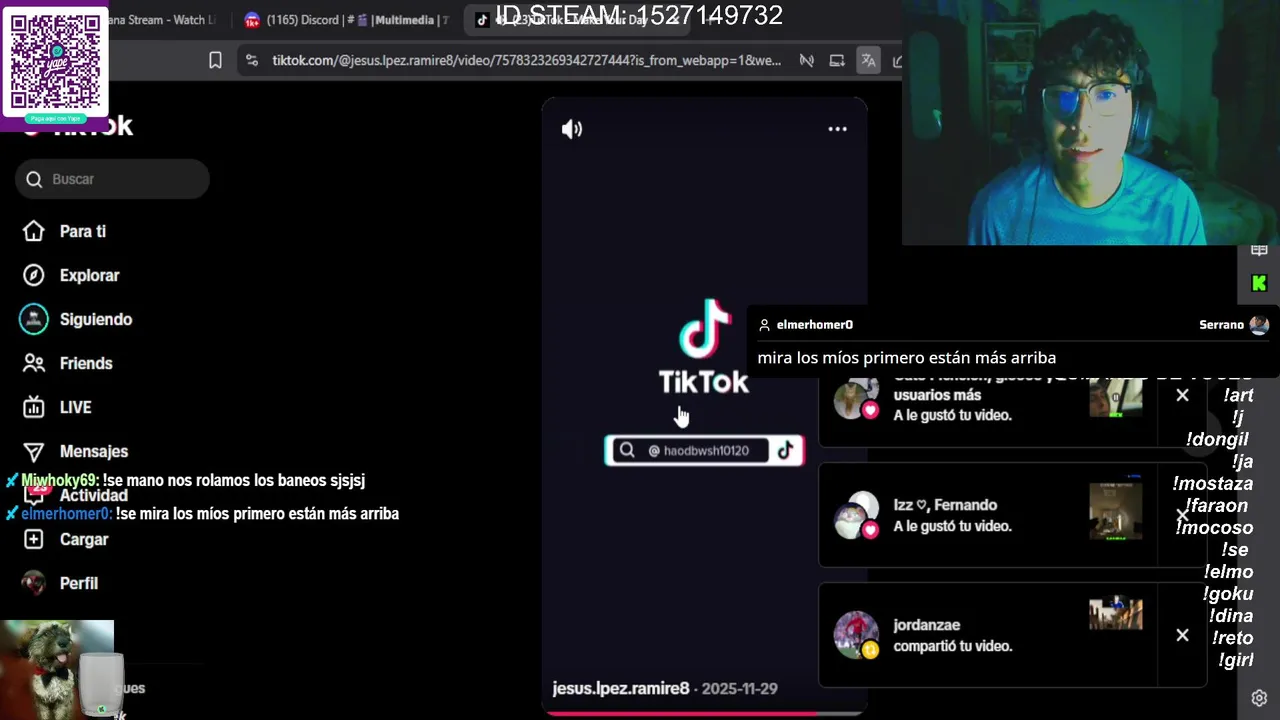1280x720 pixels.
Task: Open thumbnail in 'usuarios más' notification
Action: click(1116, 398)
